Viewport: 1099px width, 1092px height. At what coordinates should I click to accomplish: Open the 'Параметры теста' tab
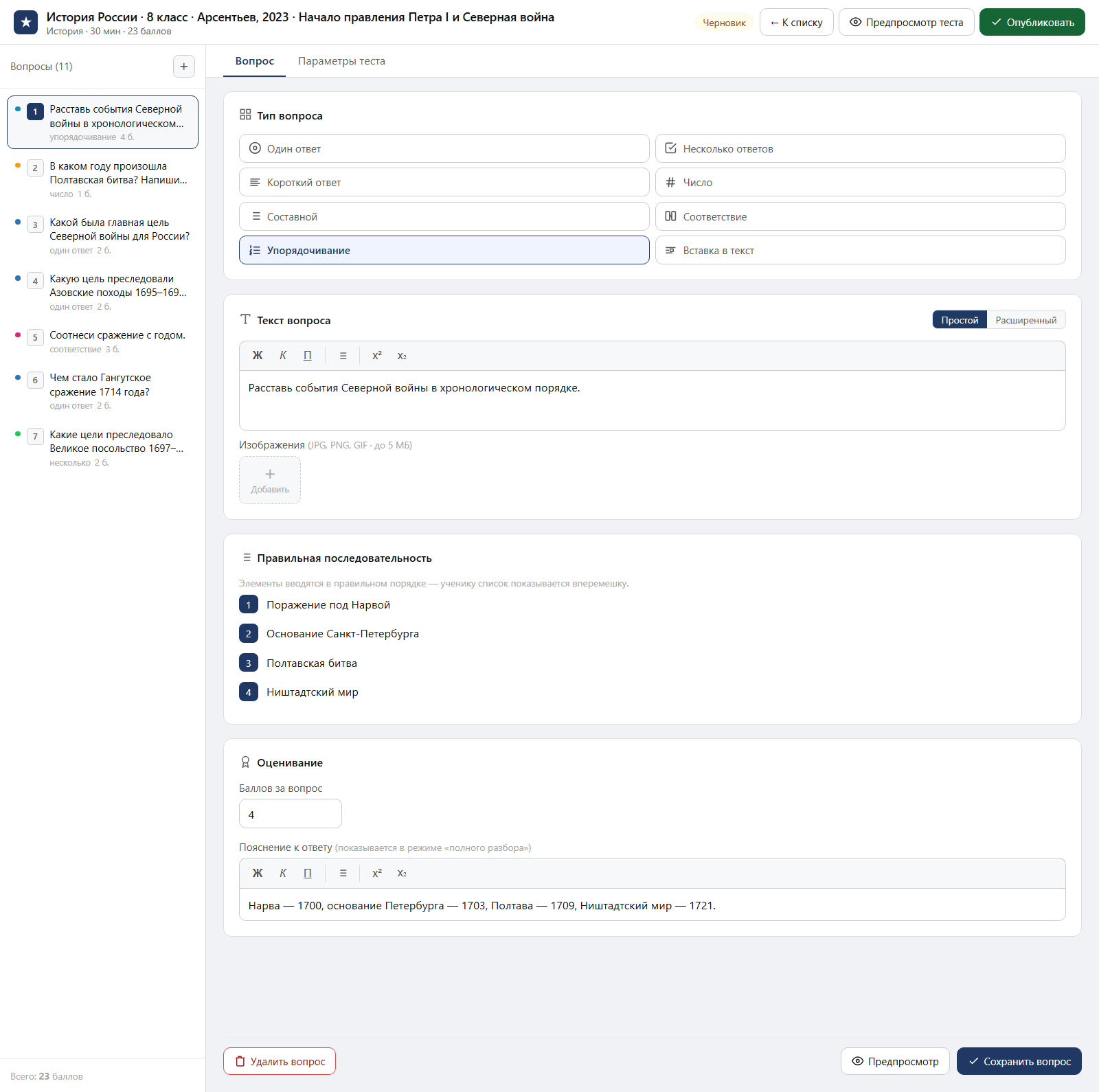[x=341, y=61]
